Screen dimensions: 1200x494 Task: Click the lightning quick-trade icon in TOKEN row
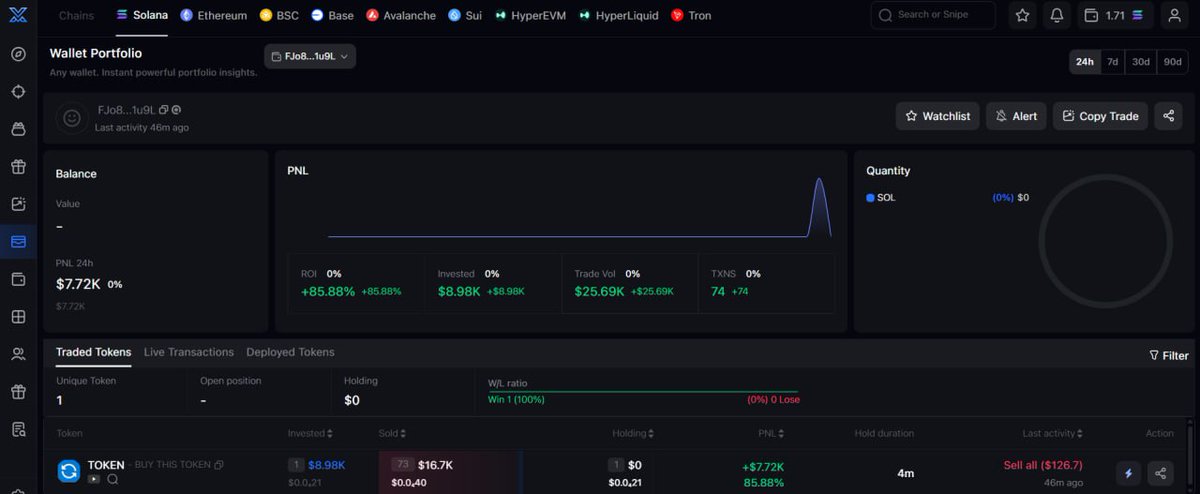(x=1128, y=473)
